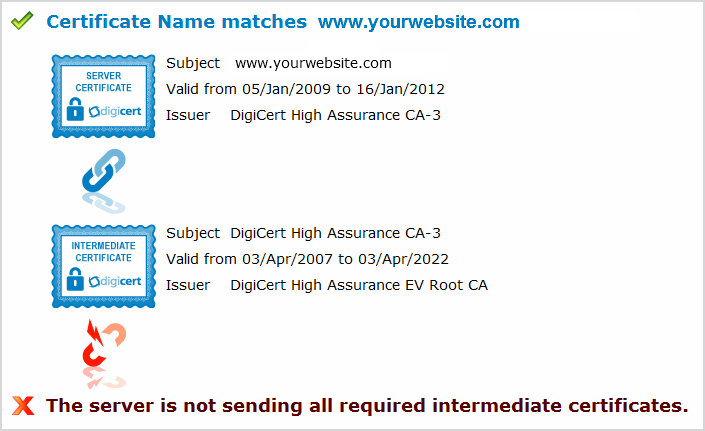The width and height of the screenshot is (705, 431).
Task: Click the Intermediate Certificate badge
Action: coord(103,265)
